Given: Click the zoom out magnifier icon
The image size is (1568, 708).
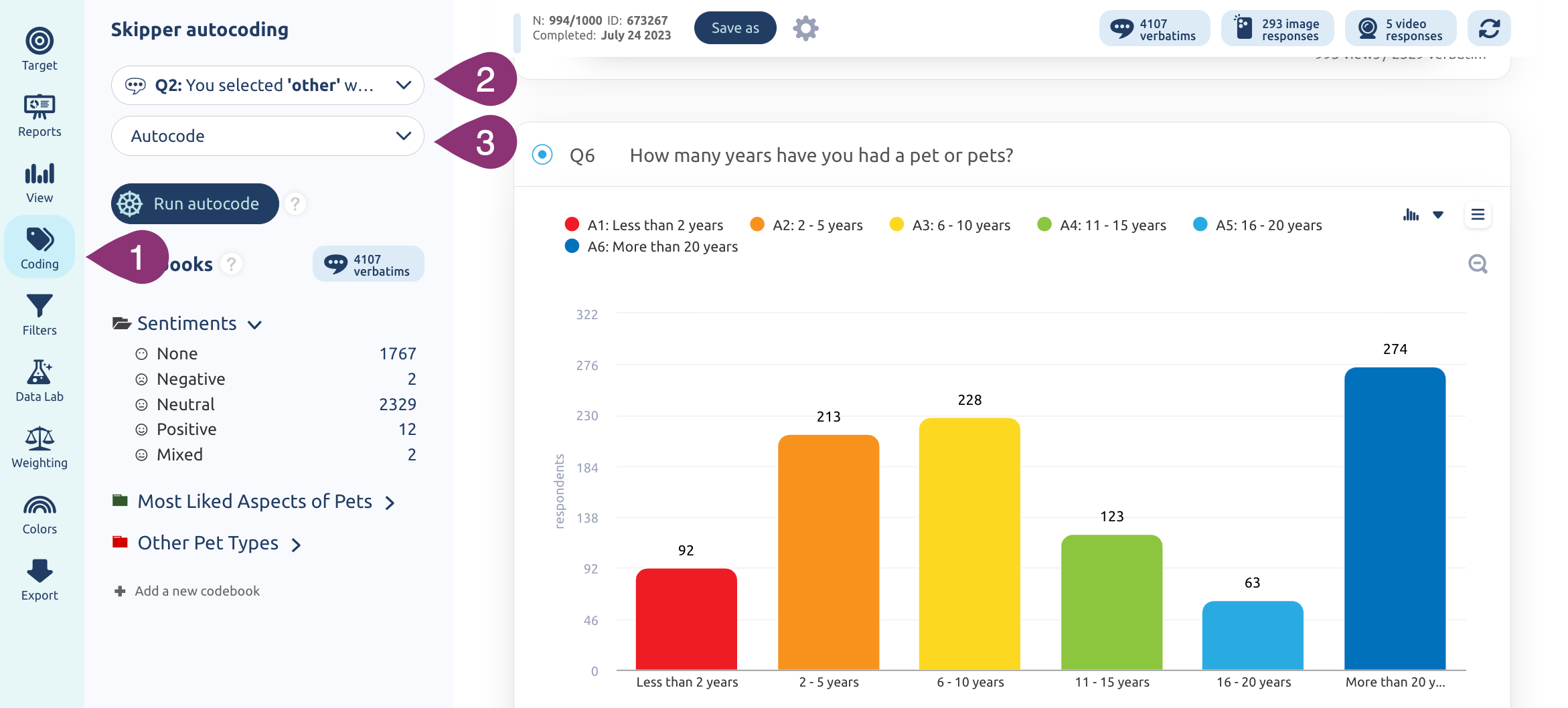Looking at the screenshot, I should 1478,264.
